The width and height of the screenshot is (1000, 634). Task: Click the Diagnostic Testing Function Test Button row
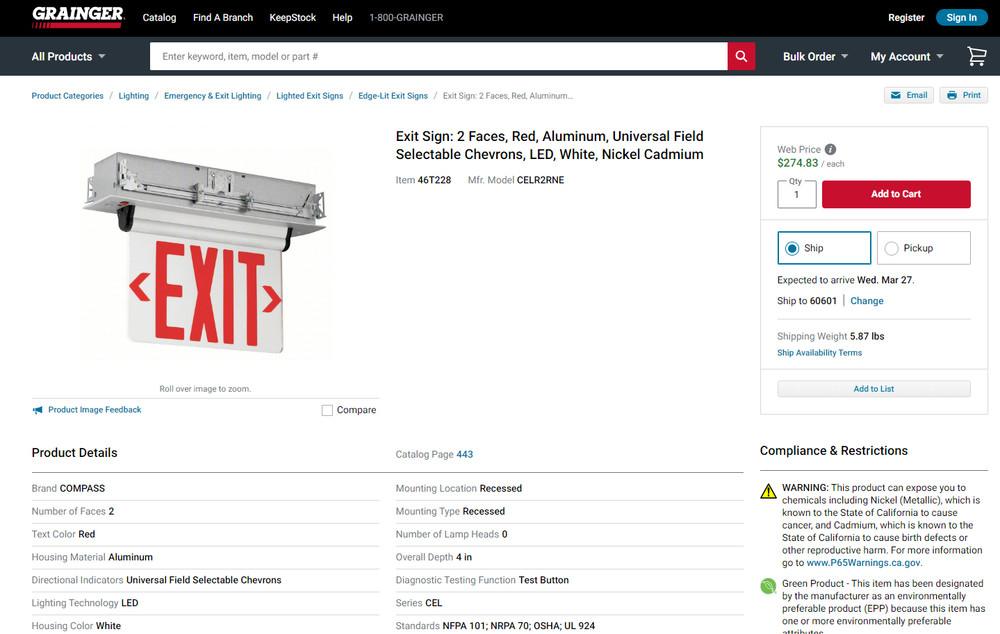[x=570, y=580]
